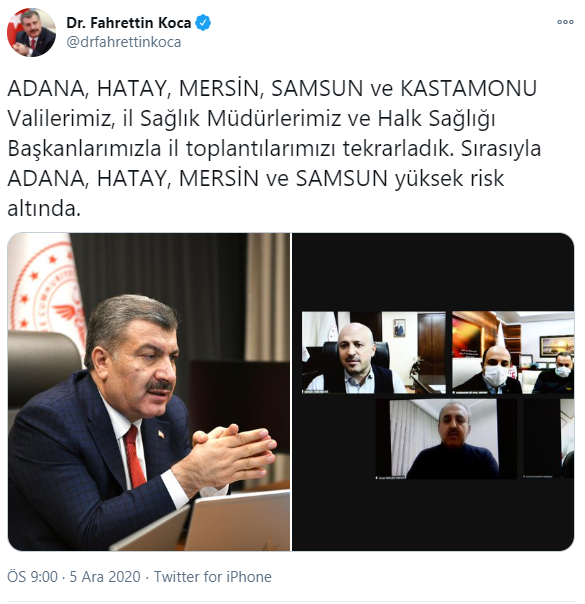Open the @drfahrettinkoca handle link
This screenshot has height=604, width=585.
click(124, 42)
